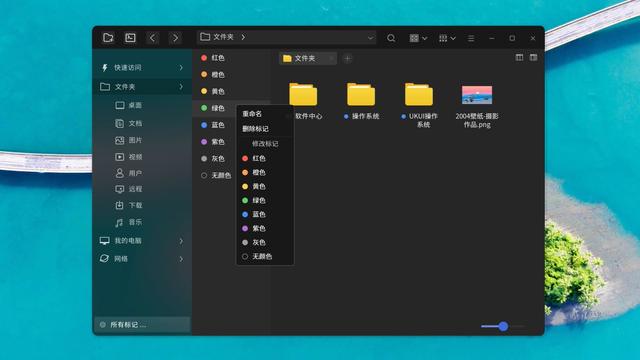Open the address bar history dropdown arrow
Viewport: 640px width, 360px height.
point(370,38)
